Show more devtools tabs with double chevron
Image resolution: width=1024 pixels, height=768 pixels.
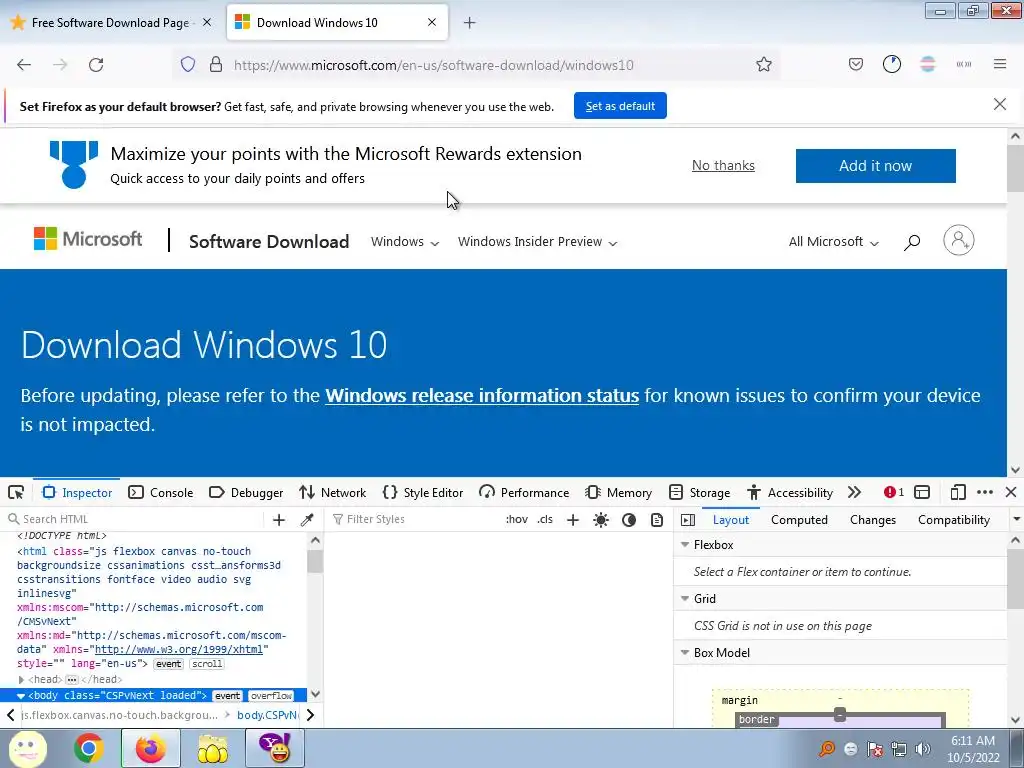tap(854, 492)
